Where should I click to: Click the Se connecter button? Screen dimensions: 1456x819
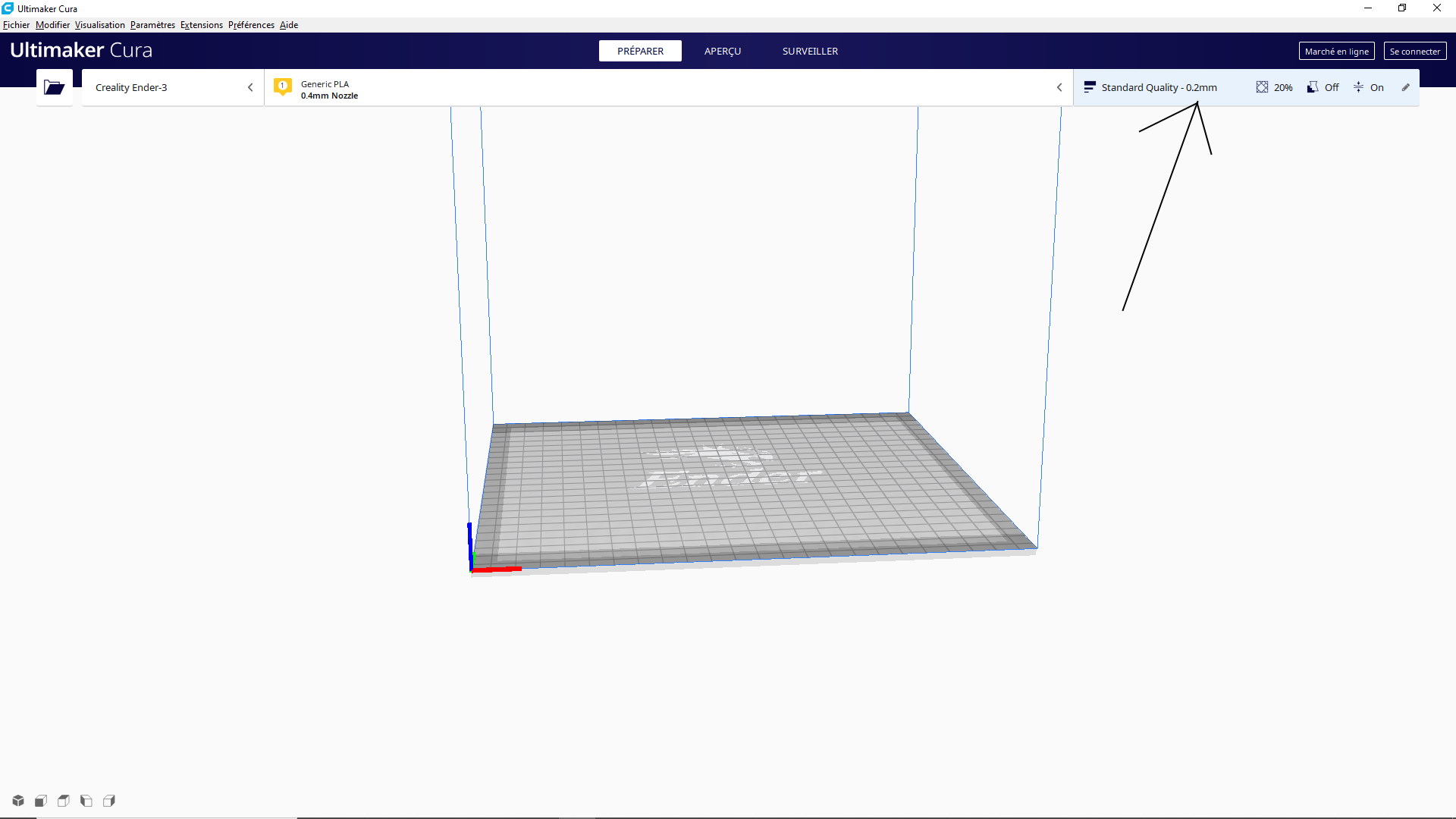[x=1414, y=51]
